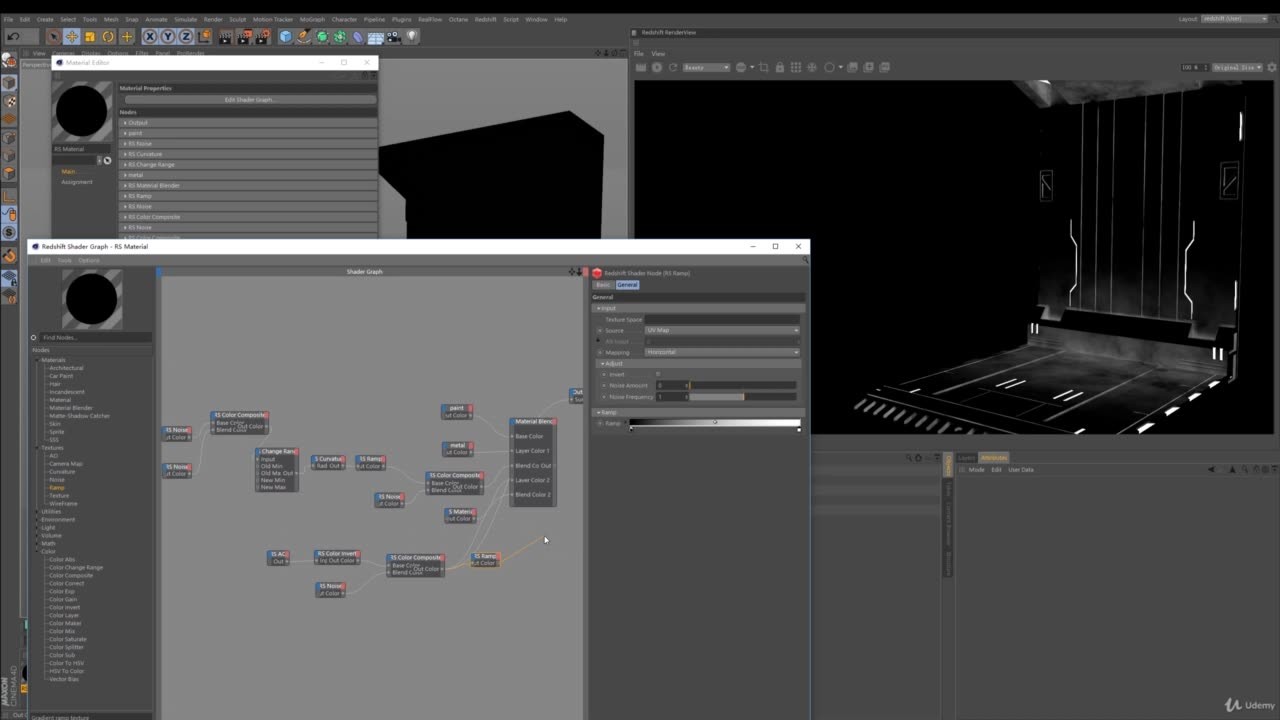Open the Mode menu in Attributes panel
Viewport: 1280px width, 720px height.
[976, 470]
